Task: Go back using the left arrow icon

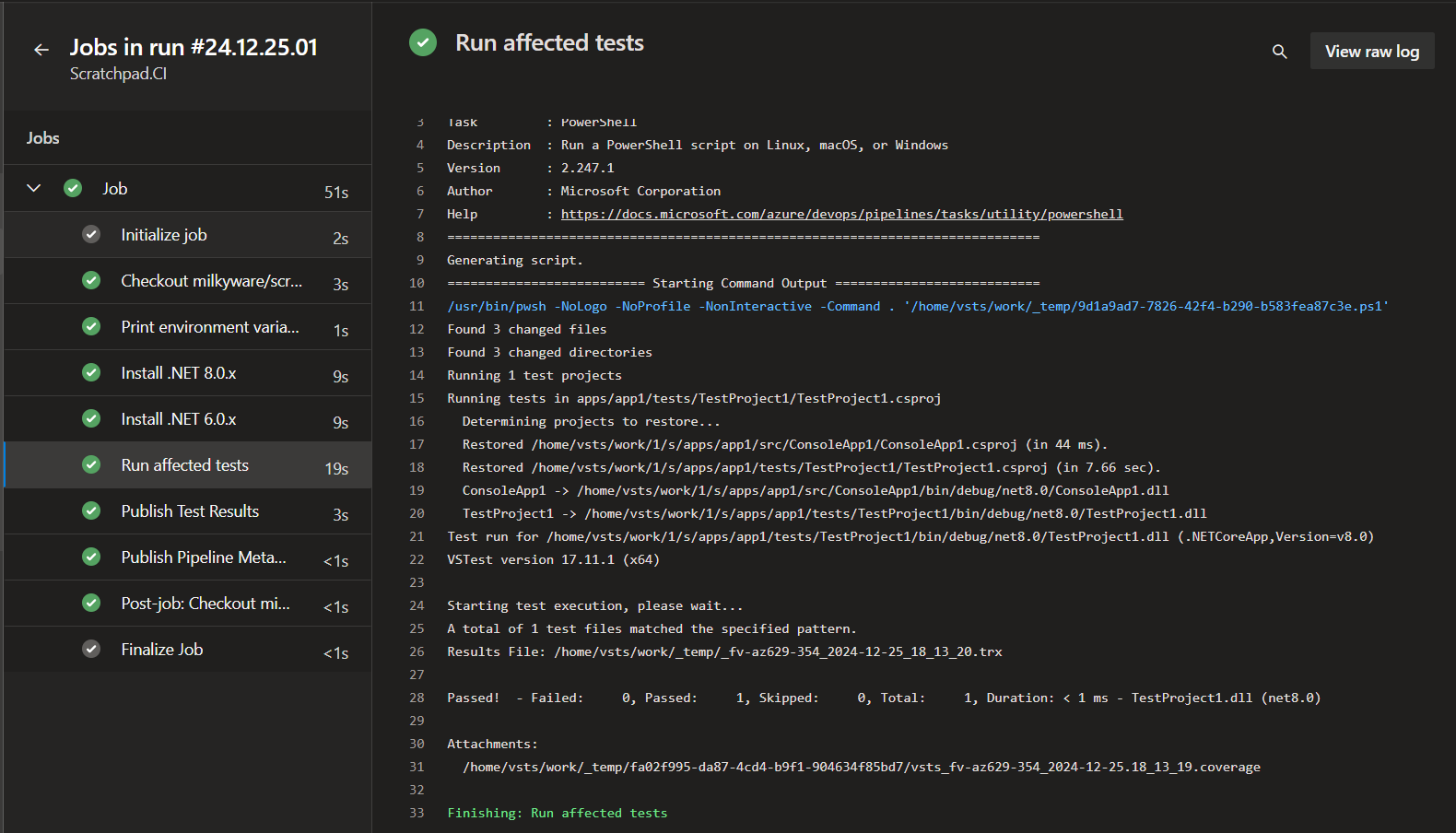Action: pos(41,50)
